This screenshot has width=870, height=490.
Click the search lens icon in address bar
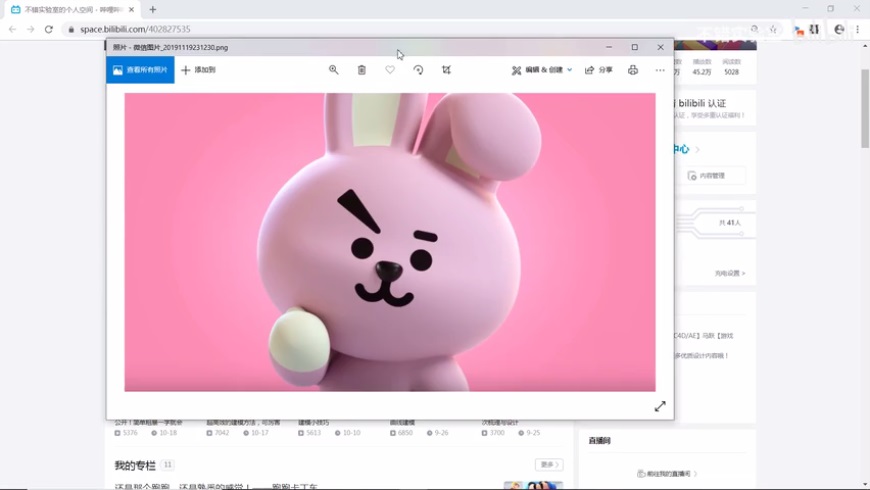(755, 29)
